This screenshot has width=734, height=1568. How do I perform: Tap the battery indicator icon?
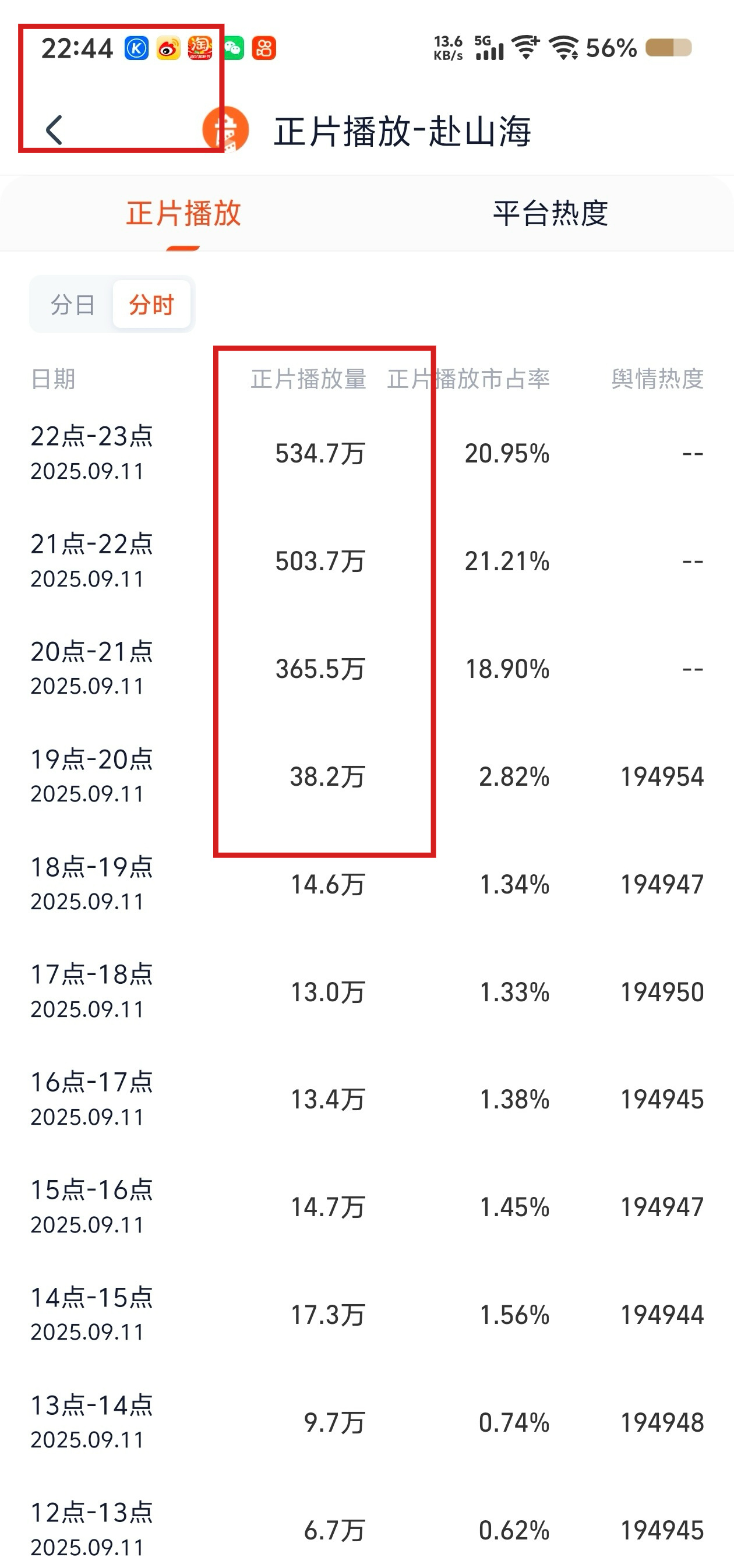[668, 48]
